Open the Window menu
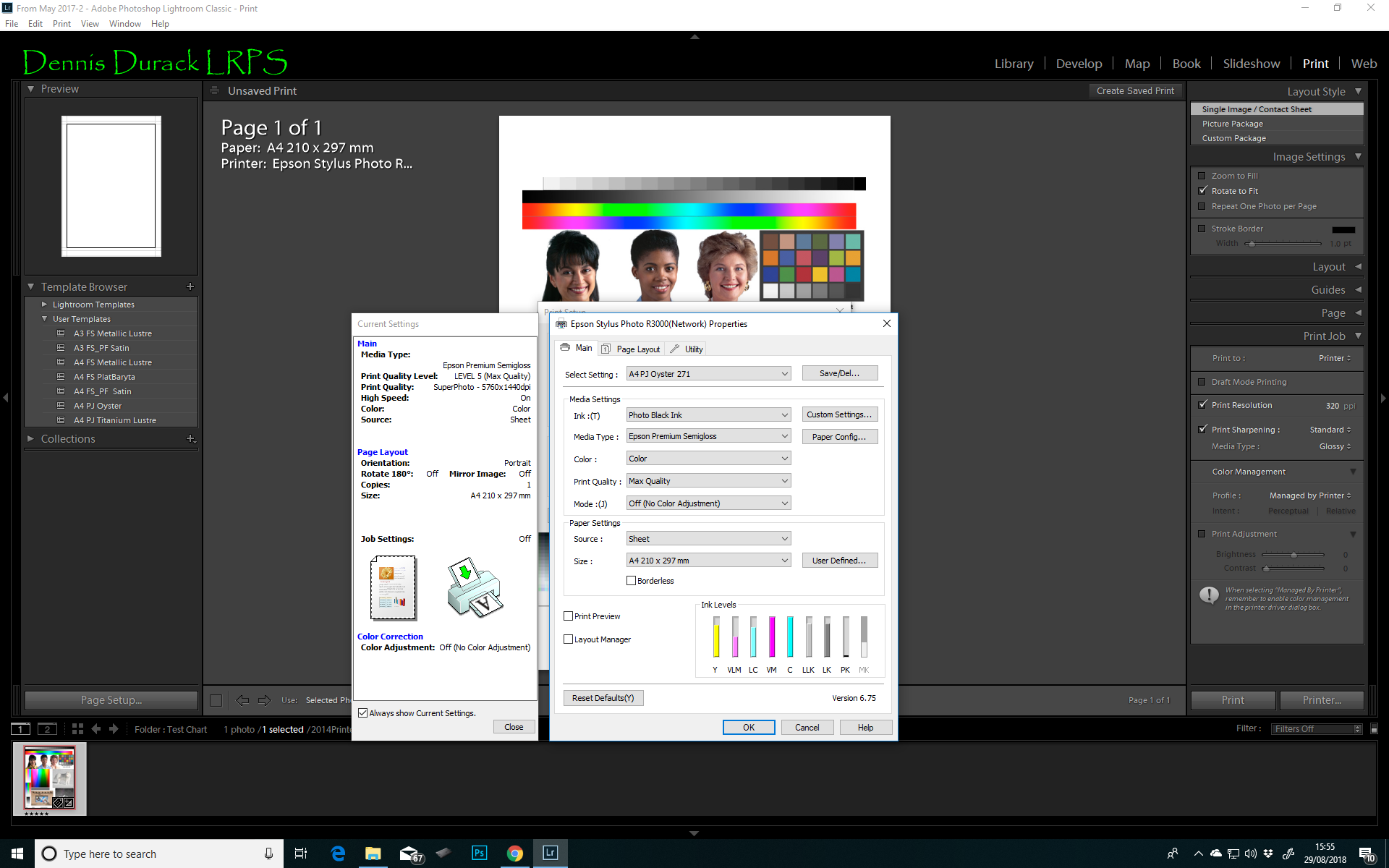This screenshot has height=868, width=1389. coord(124,24)
